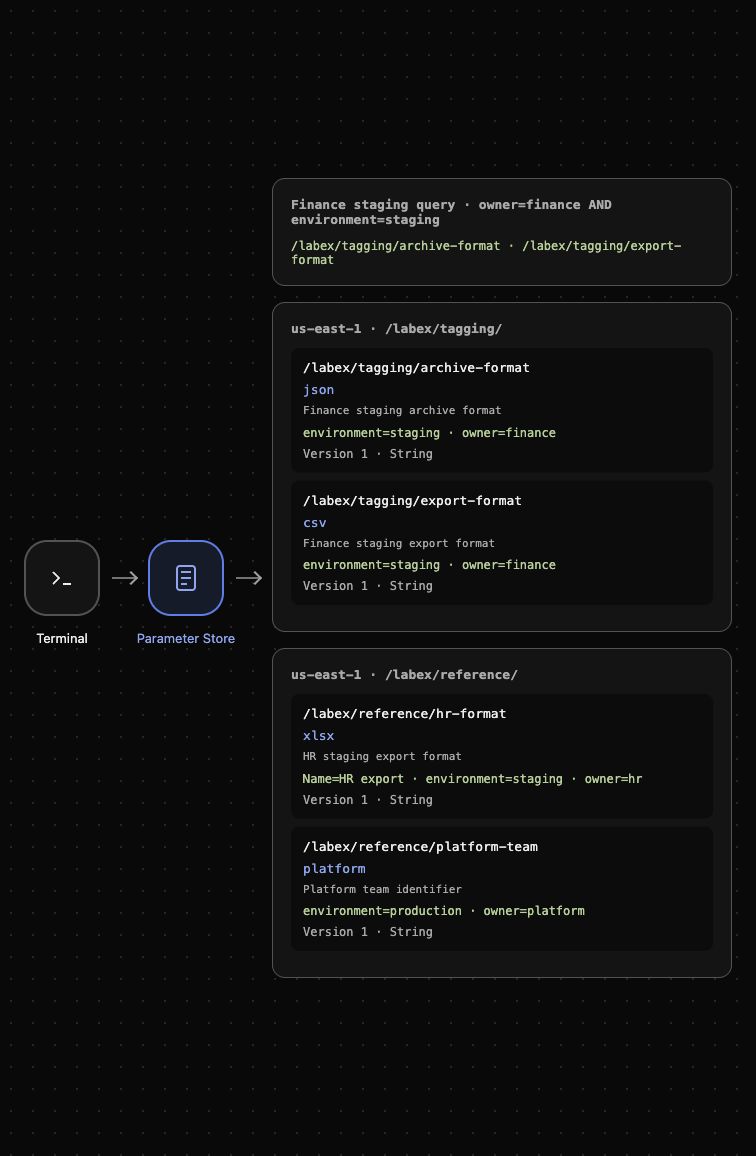This screenshot has height=1156, width=756.
Task: Select the us-east-1 /labex/tagging/ header
Action: 396,329
